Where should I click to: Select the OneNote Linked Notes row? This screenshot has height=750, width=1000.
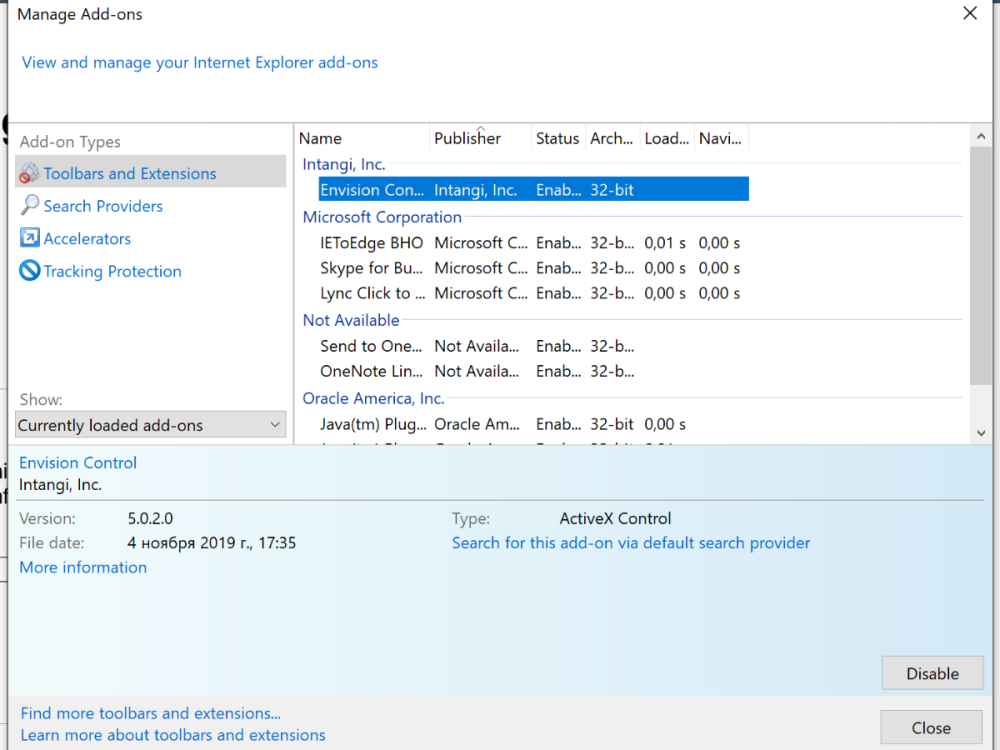point(371,371)
